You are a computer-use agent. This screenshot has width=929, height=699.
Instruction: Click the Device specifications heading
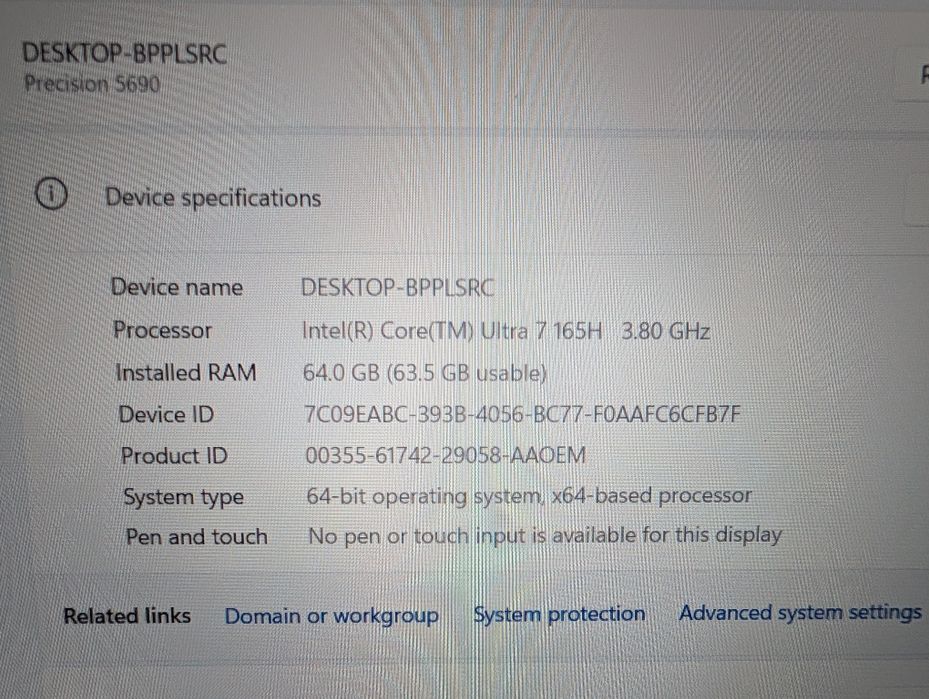click(213, 198)
